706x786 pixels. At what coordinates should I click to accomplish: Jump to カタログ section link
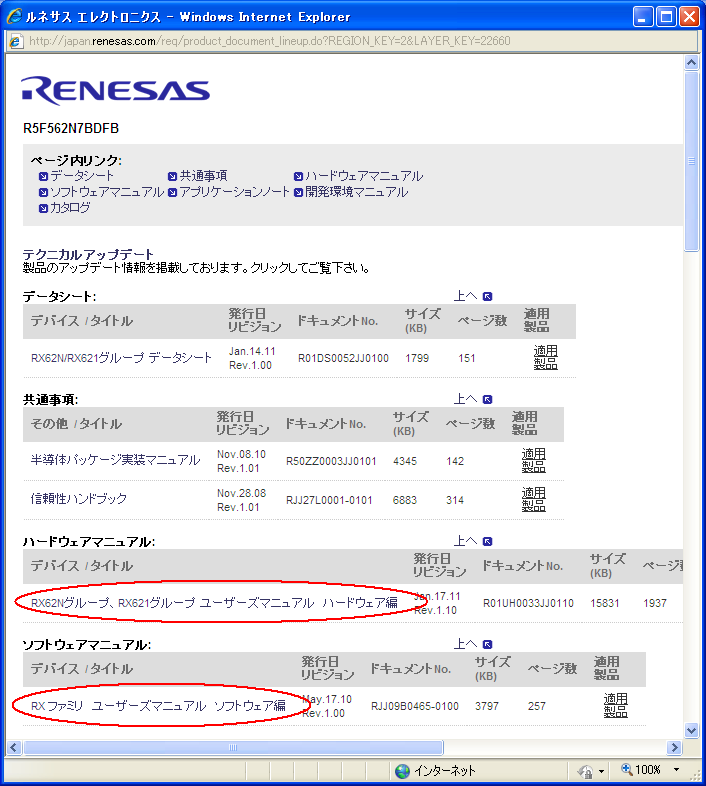tap(70, 208)
